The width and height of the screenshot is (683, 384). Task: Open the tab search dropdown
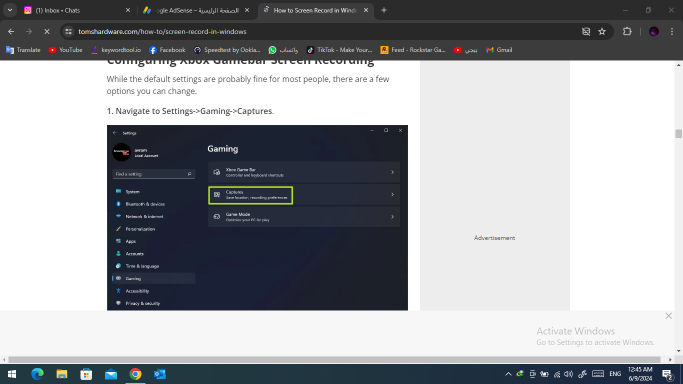point(10,10)
